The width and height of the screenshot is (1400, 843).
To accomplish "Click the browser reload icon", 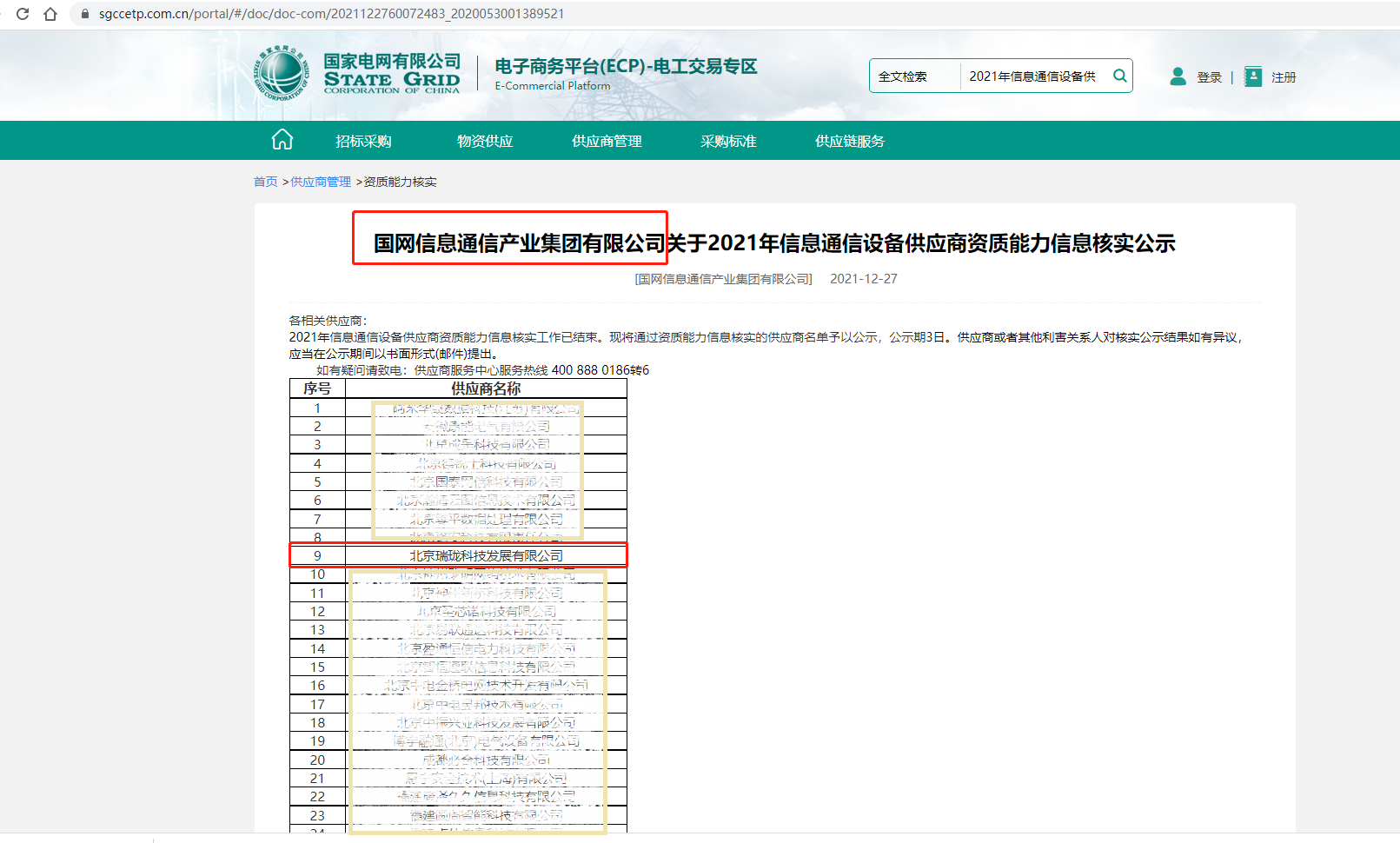I will 23,14.
